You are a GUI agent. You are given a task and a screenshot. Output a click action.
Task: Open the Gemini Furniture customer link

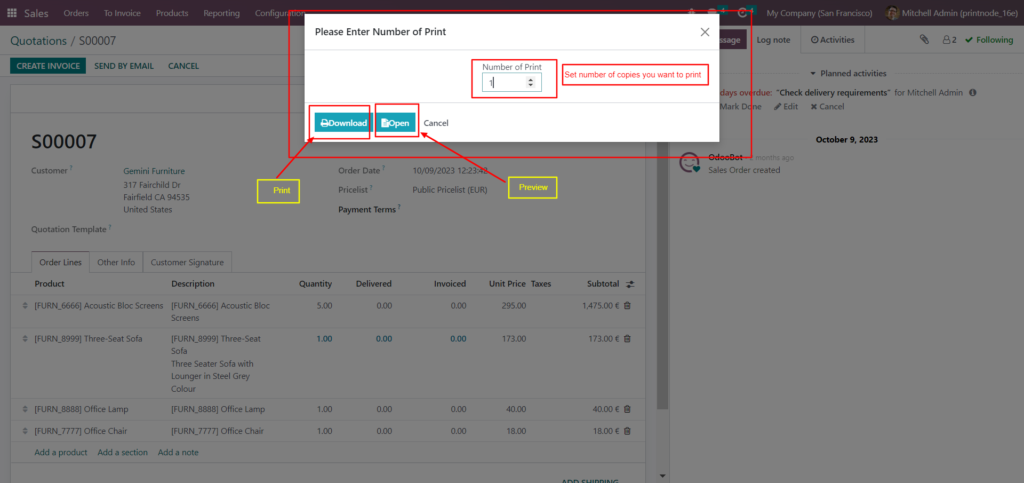coord(154,171)
